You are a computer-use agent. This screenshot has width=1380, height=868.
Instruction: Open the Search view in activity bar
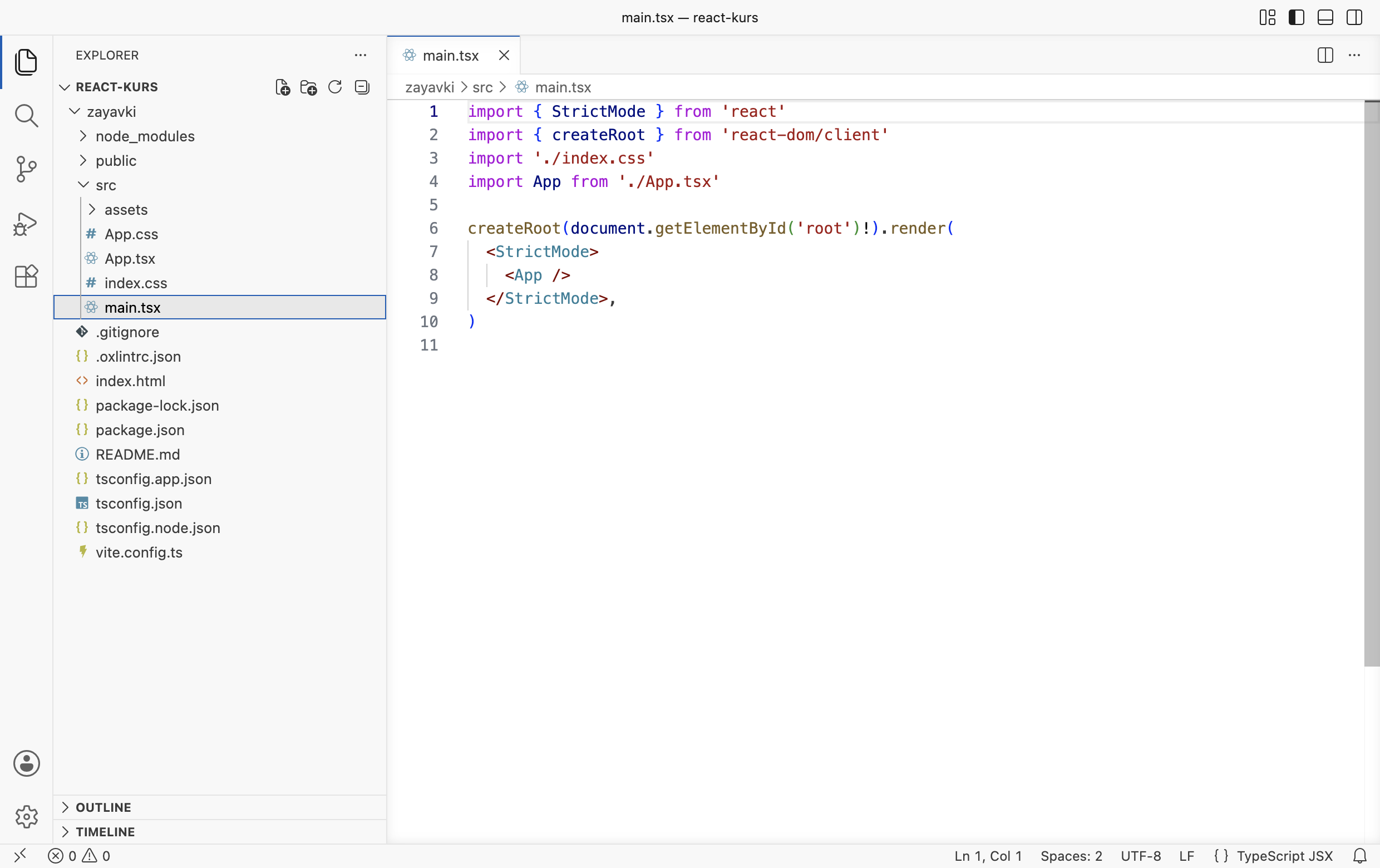coord(26,116)
